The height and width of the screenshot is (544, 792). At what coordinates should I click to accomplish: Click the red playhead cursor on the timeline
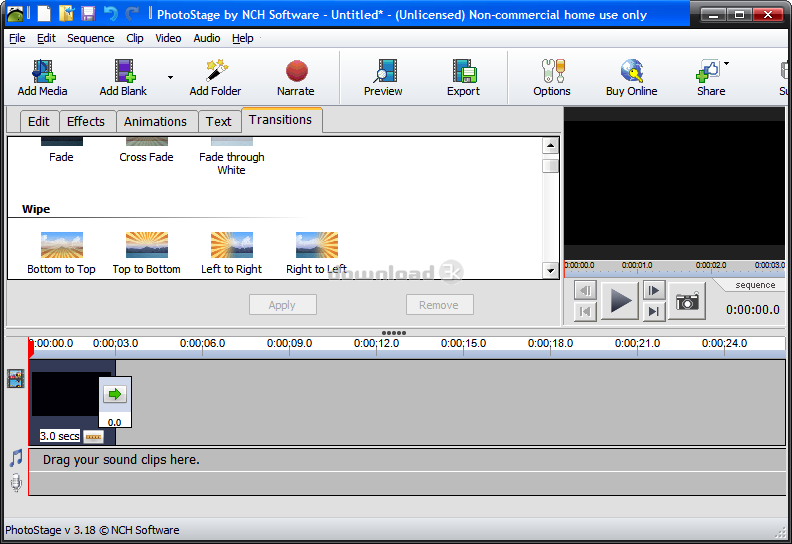pyautogui.click(x=30, y=349)
